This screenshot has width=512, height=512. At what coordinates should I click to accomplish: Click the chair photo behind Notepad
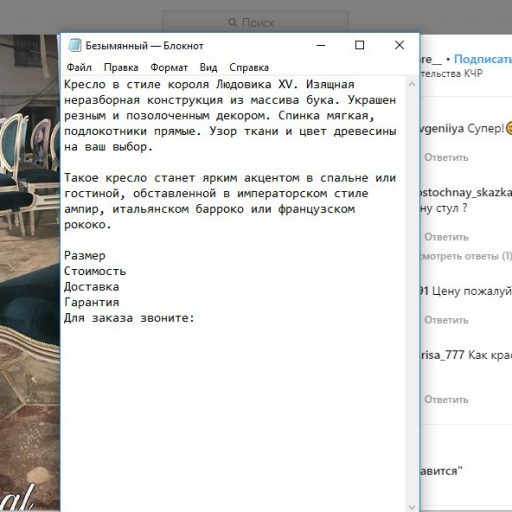coord(30,273)
